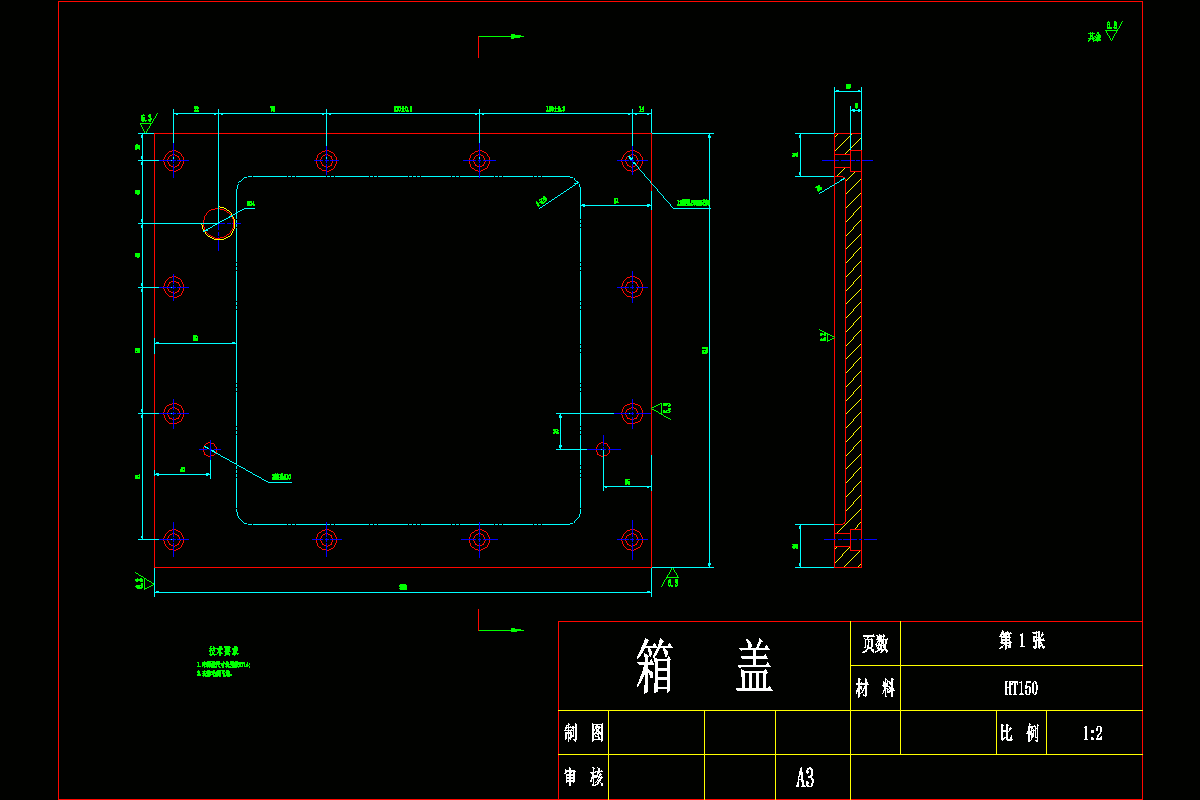Click the 审核 label cell

(584, 777)
